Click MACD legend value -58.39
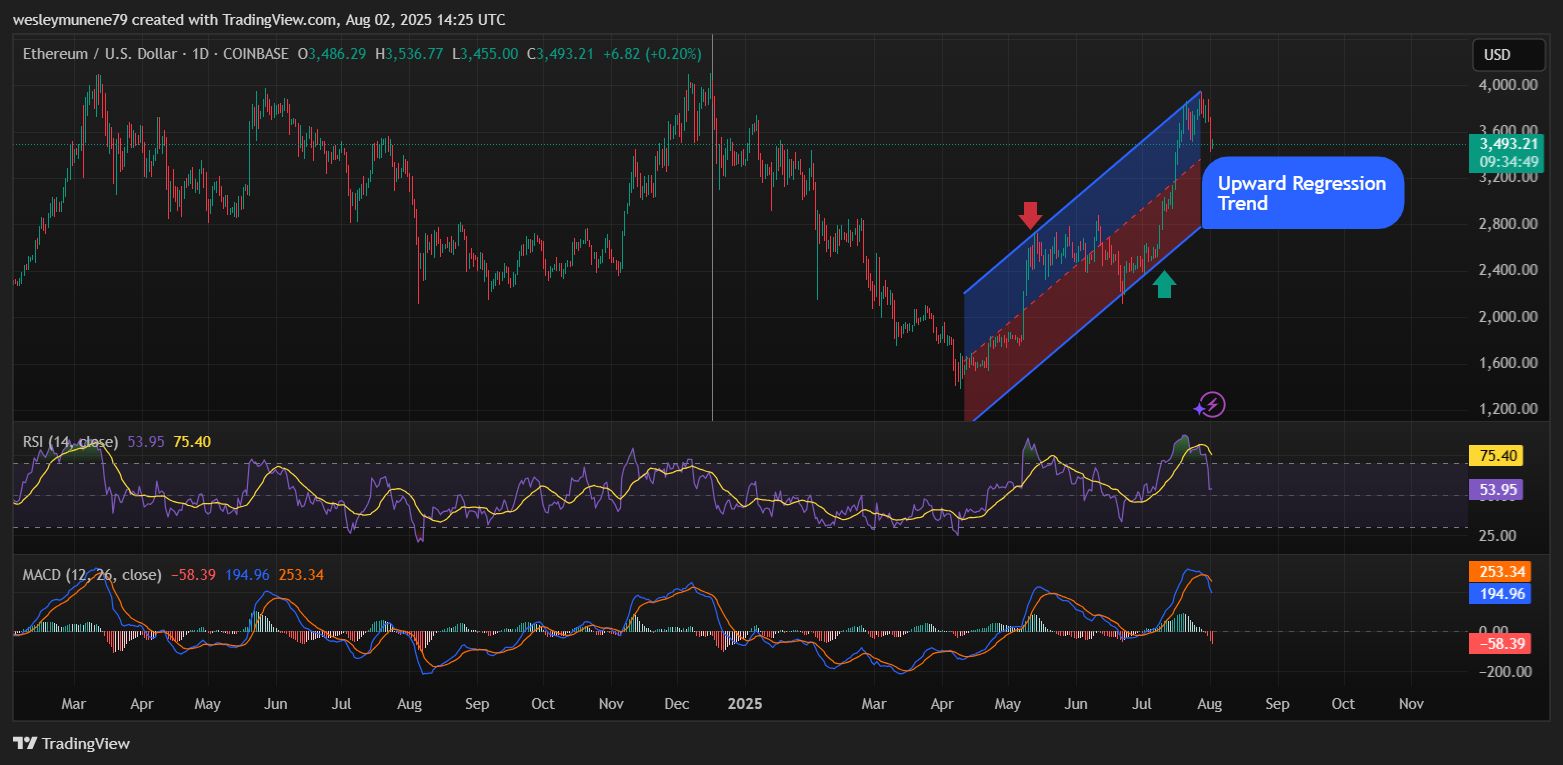Screen dimensions: 1563x765 pyautogui.click(x=194, y=574)
